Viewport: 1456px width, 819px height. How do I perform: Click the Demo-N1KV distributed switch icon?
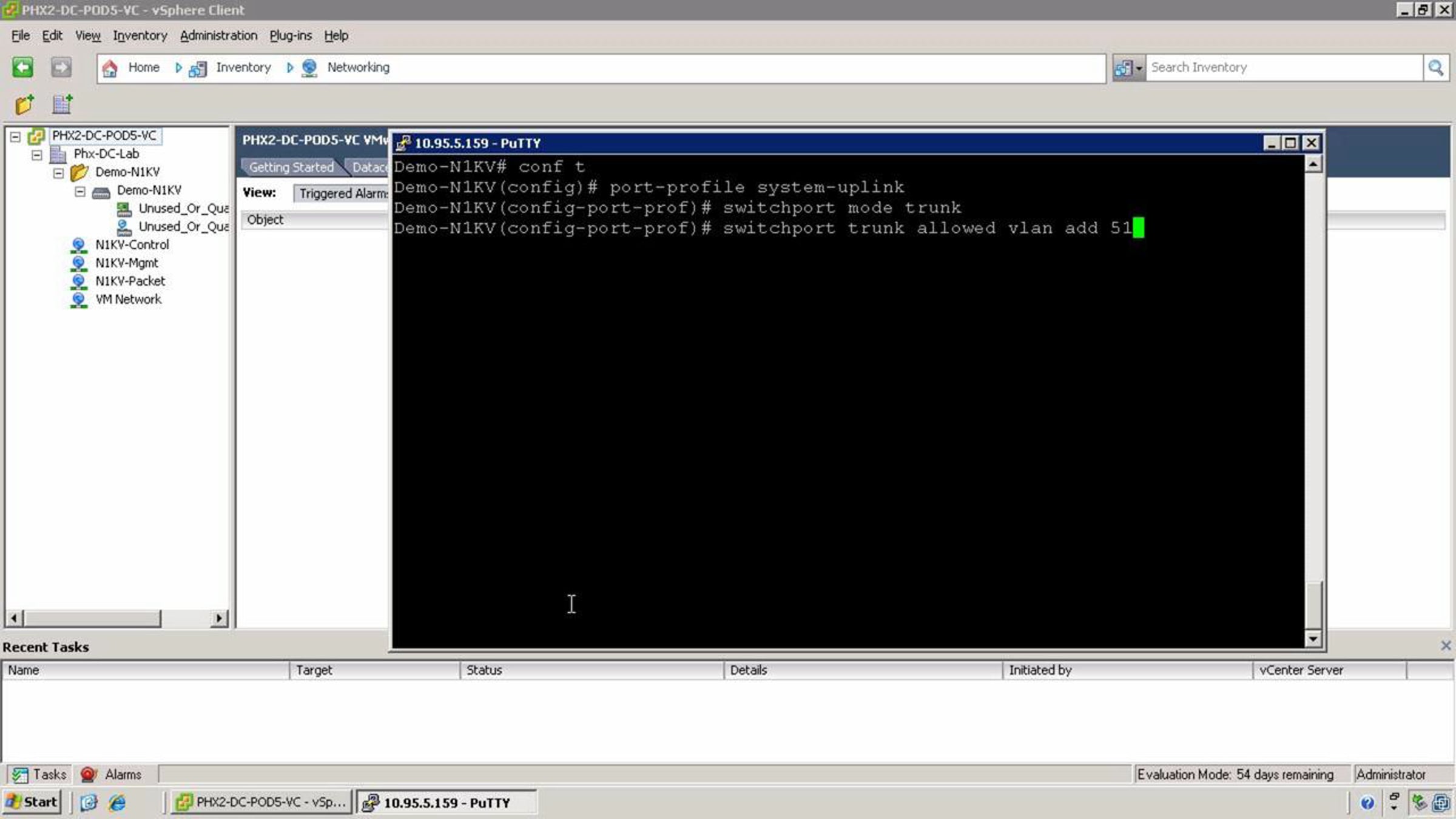point(101,192)
